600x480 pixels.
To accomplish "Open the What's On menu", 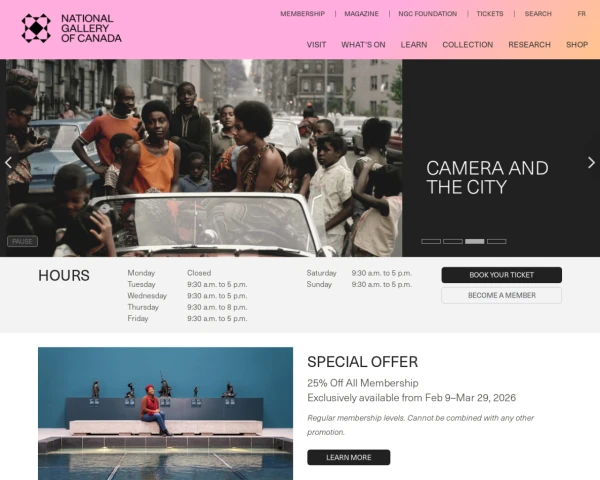I will pyautogui.click(x=363, y=45).
